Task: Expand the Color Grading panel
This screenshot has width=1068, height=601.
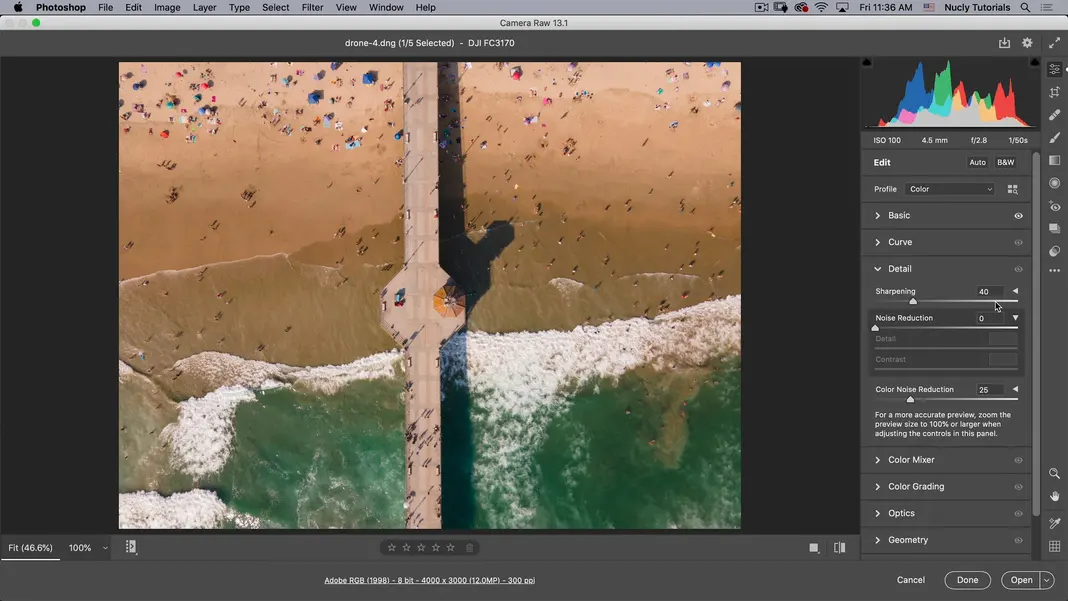Action: pyautogui.click(x=877, y=487)
